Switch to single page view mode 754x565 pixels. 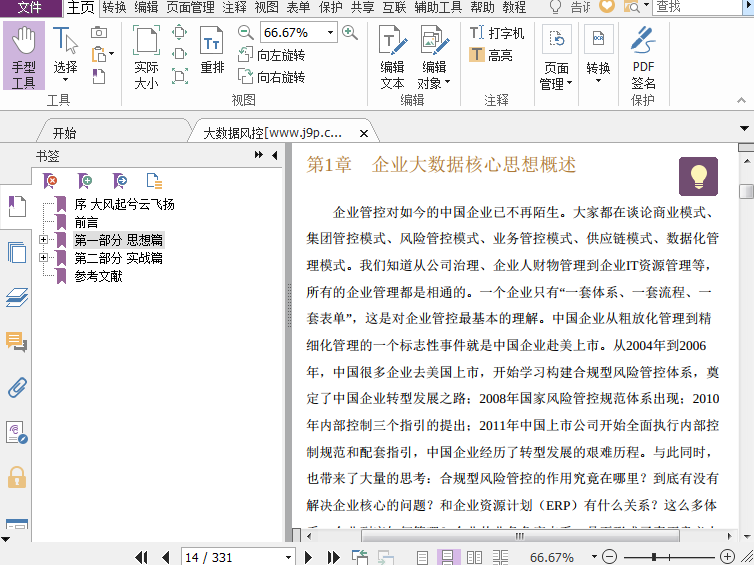422,557
